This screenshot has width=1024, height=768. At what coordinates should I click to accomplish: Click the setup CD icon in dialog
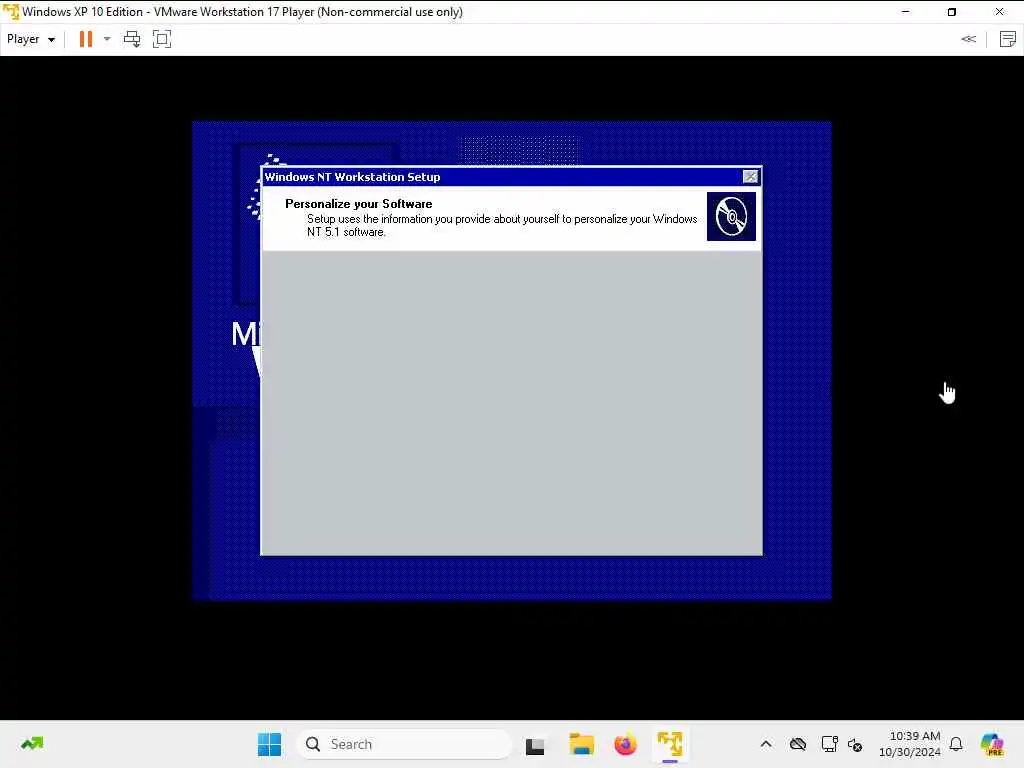pos(731,216)
